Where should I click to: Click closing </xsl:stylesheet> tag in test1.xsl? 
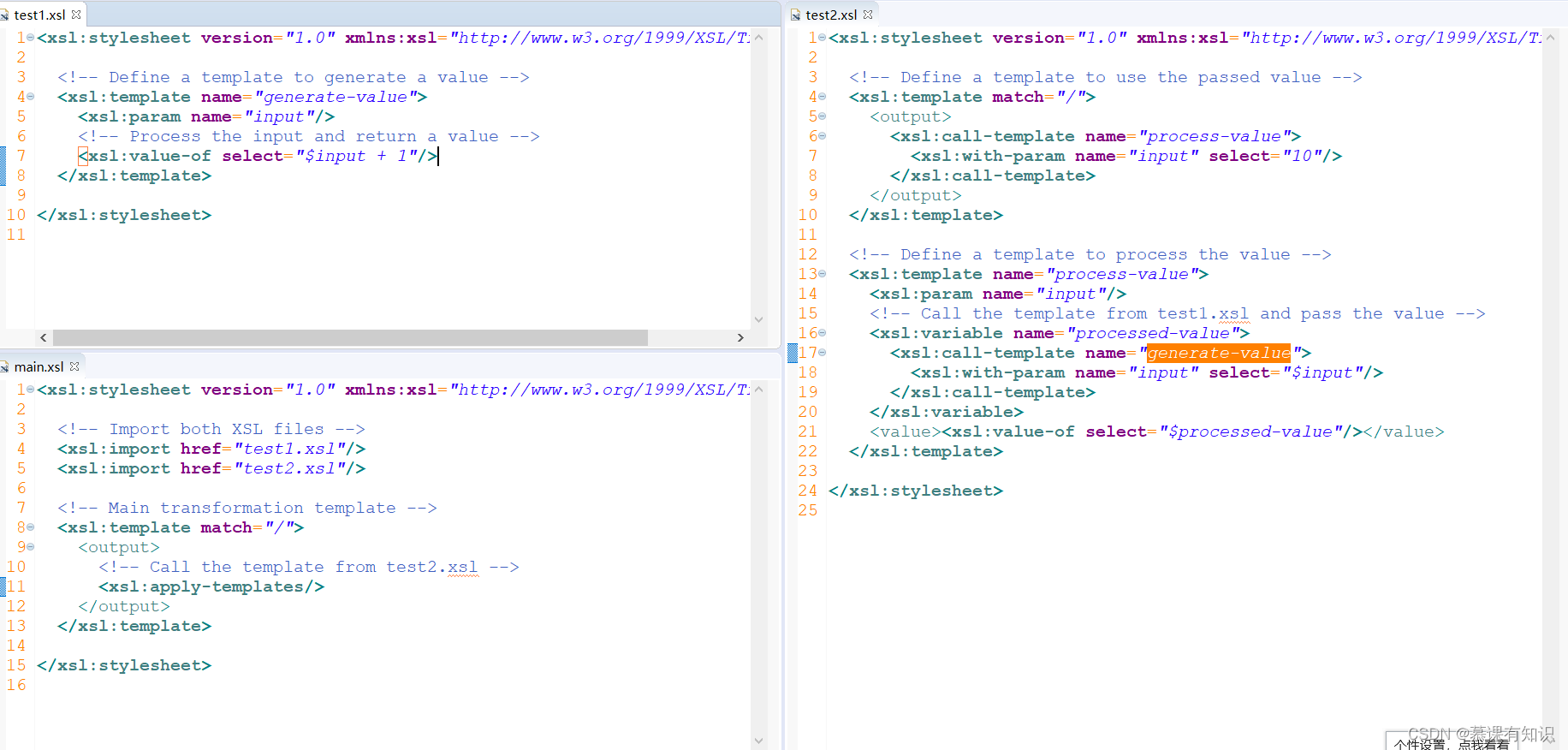(124, 215)
